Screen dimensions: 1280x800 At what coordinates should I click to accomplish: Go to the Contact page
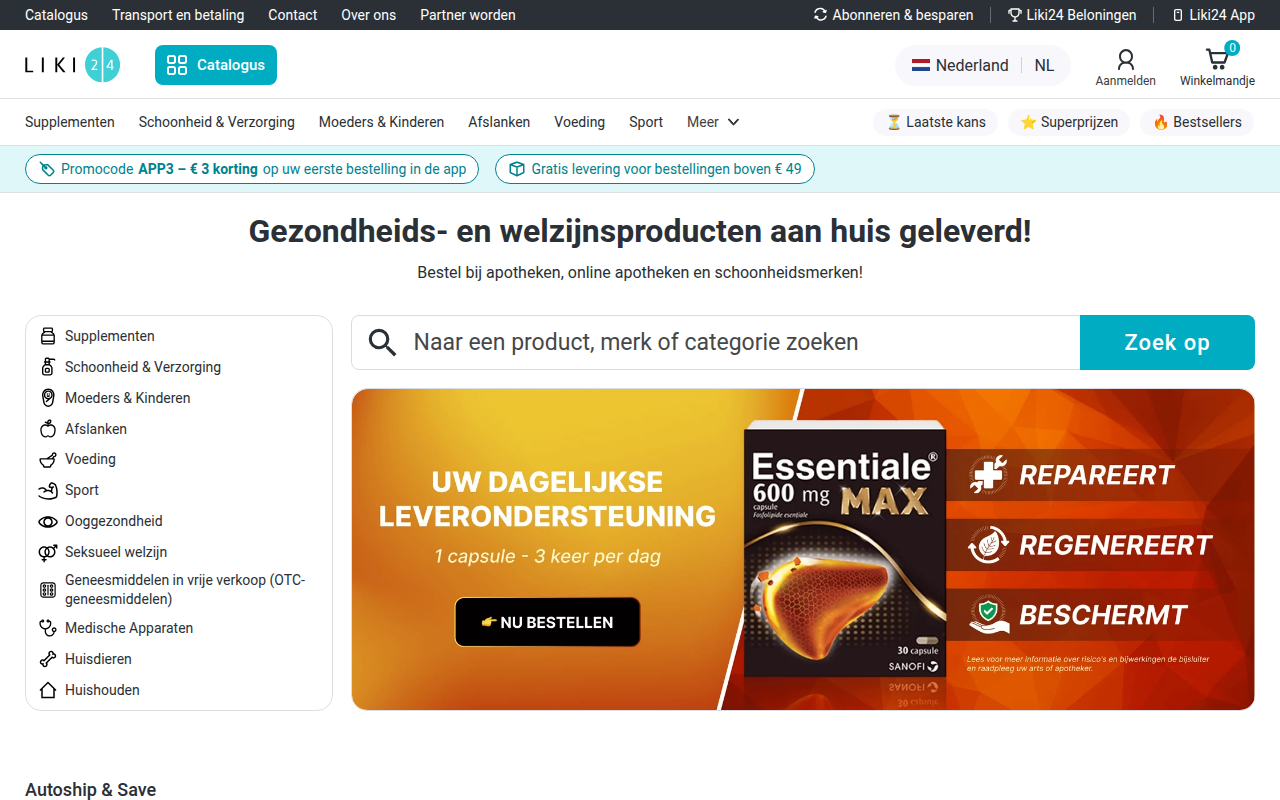point(292,15)
